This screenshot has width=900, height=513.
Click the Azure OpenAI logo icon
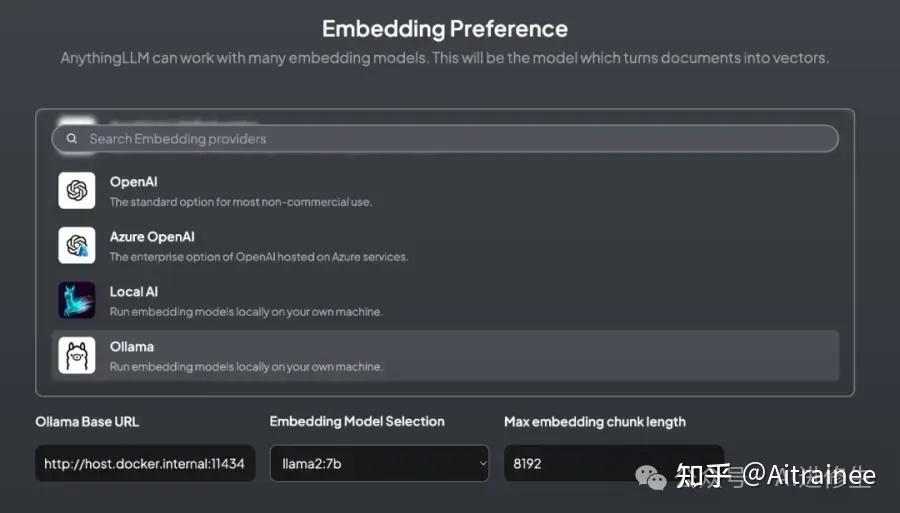coord(77,245)
